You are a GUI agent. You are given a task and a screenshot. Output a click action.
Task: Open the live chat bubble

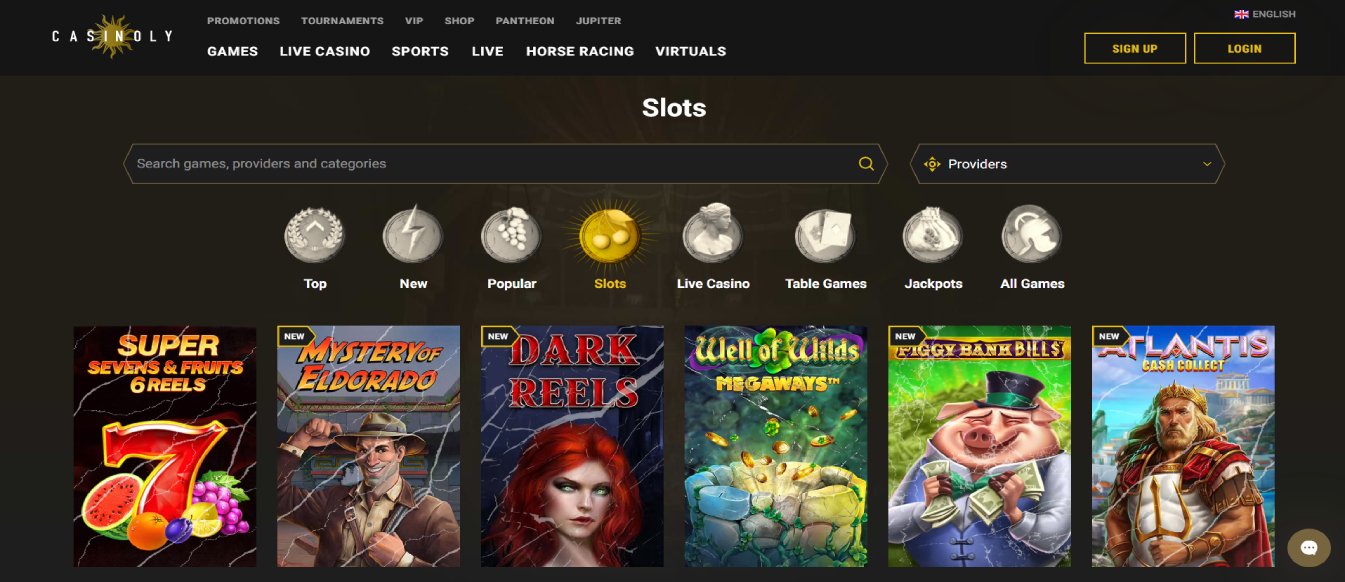tap(1309, 547)
